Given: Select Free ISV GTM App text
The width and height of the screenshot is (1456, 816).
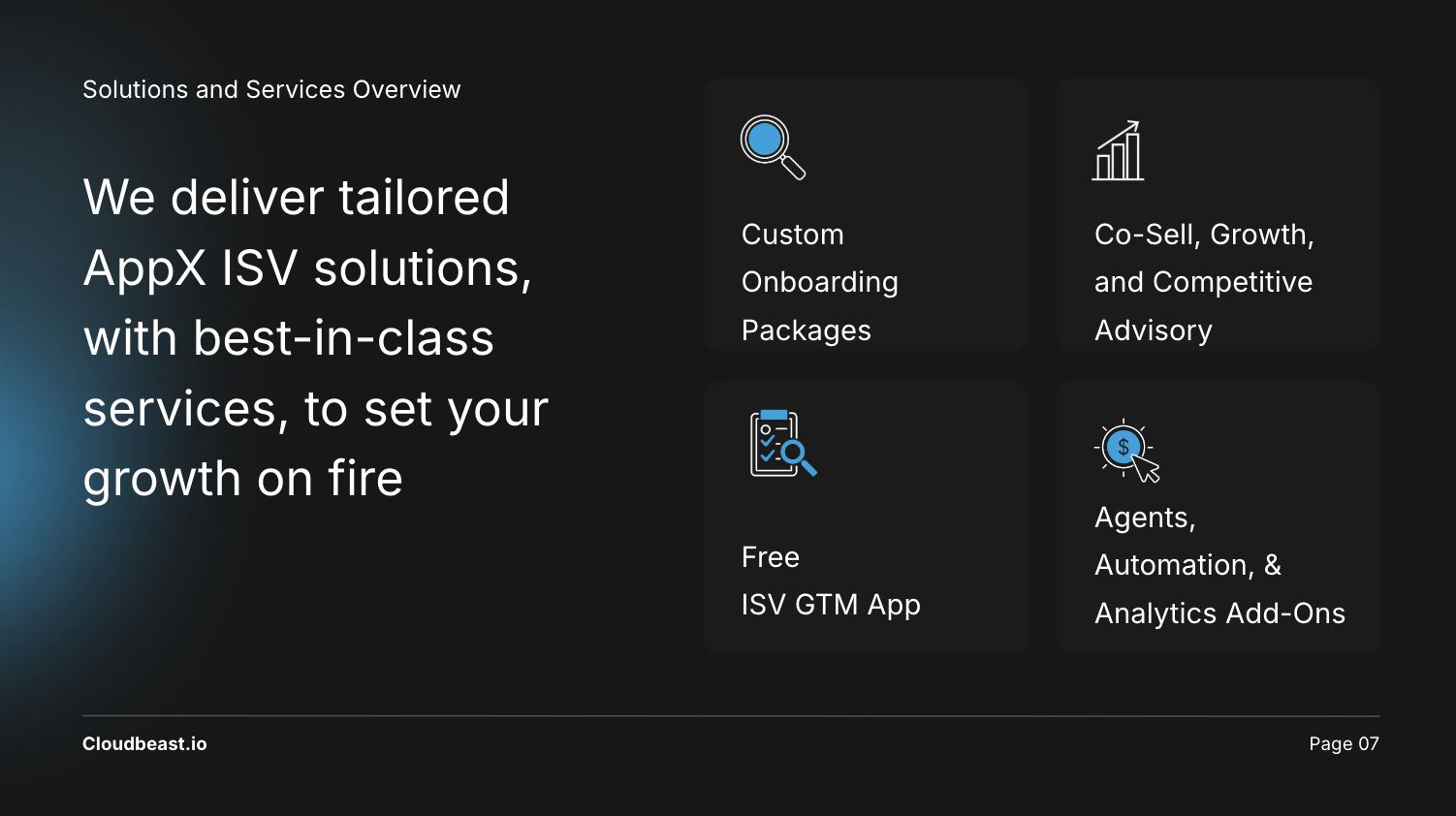Looking at the screenshot, I should click(831, 581).
